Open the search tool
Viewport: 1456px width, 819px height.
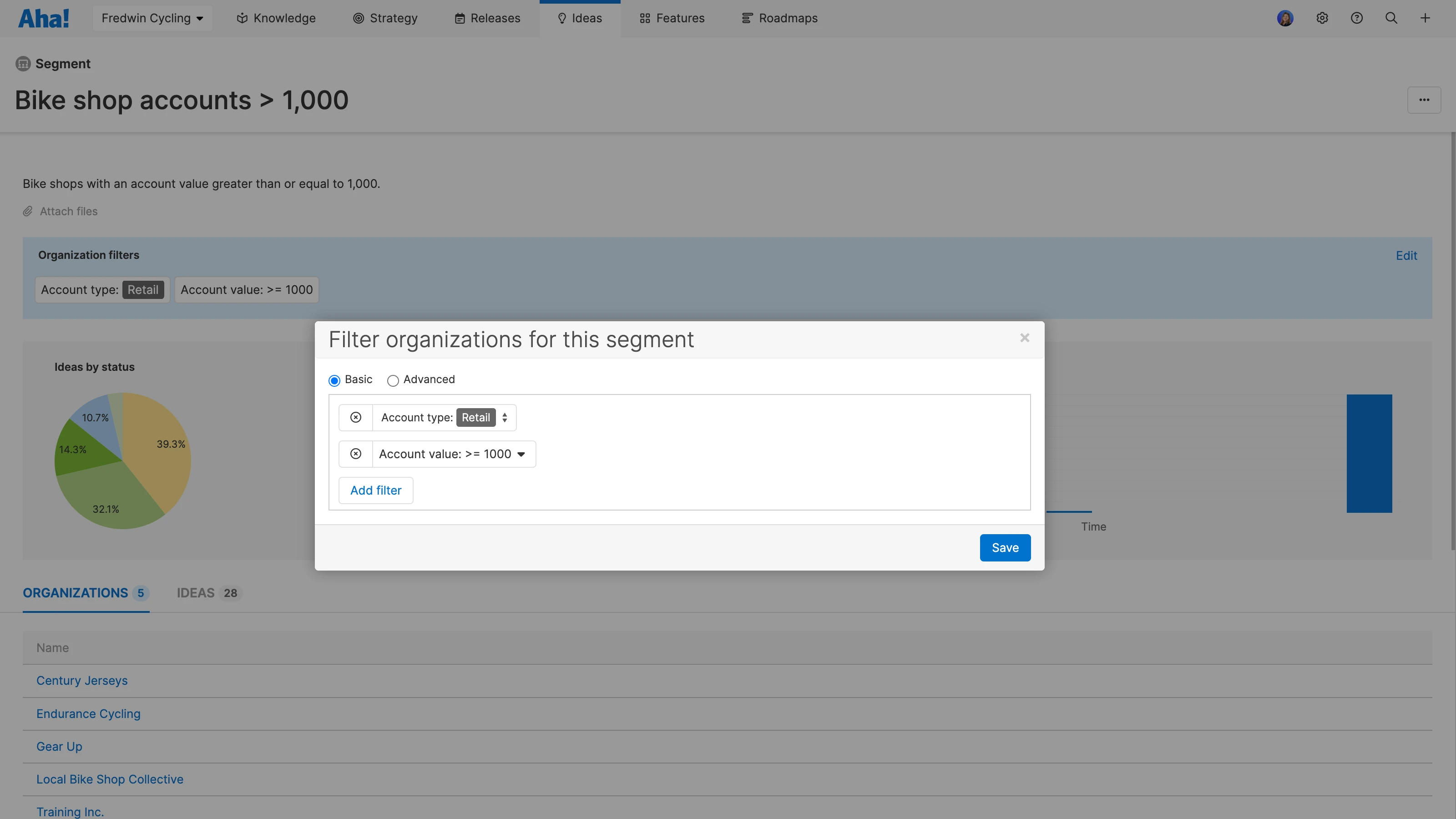click(1391, 18)
